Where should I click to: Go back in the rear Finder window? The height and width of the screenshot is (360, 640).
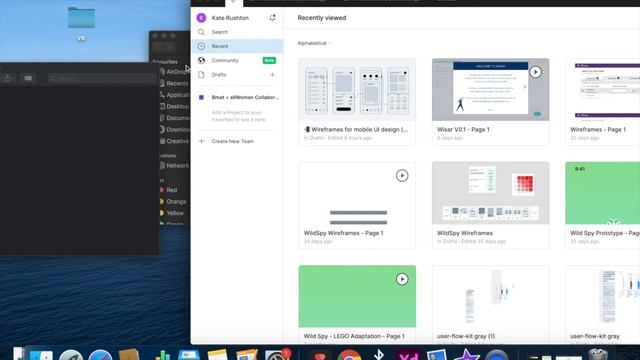[x=160, y=47]
